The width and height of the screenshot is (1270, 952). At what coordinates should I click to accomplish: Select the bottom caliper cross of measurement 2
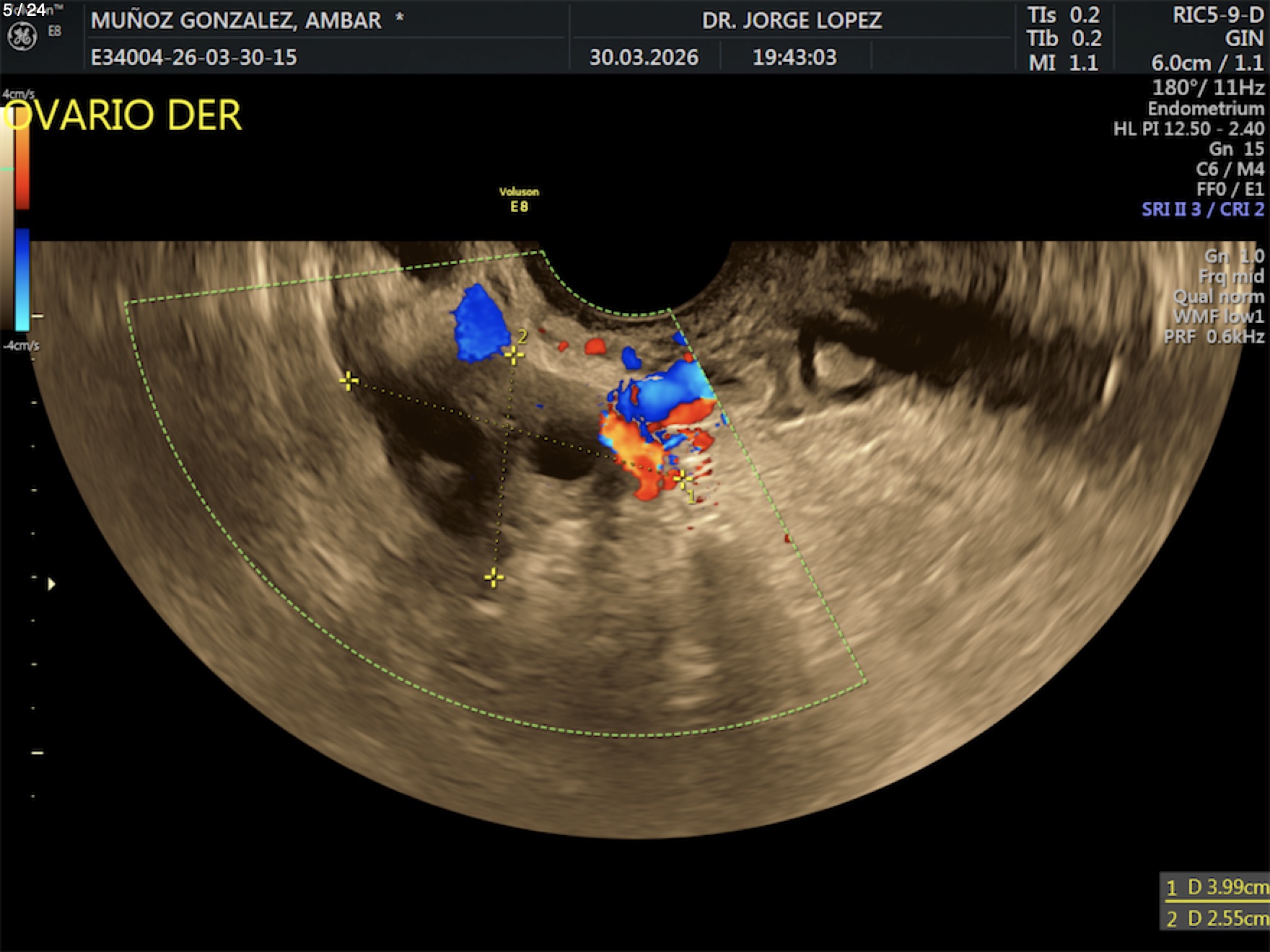click(494, 577)
